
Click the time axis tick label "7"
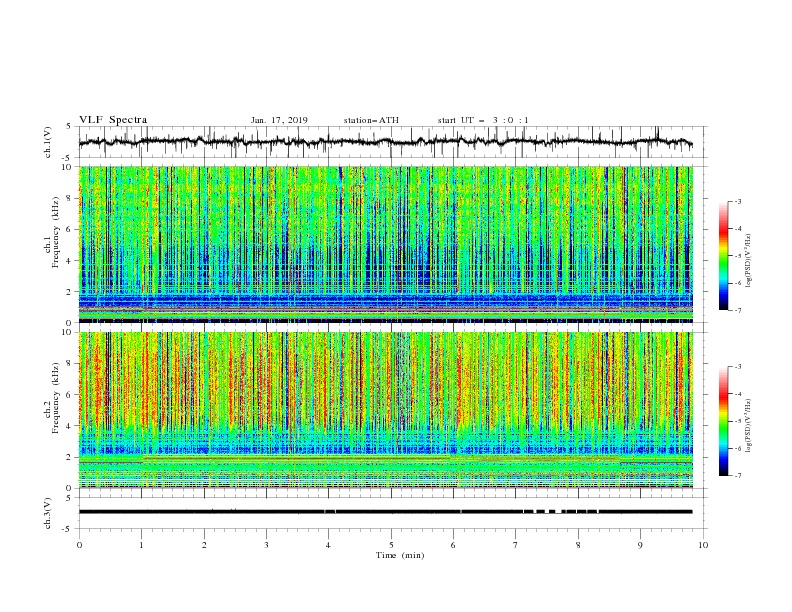tap(515, 545)
